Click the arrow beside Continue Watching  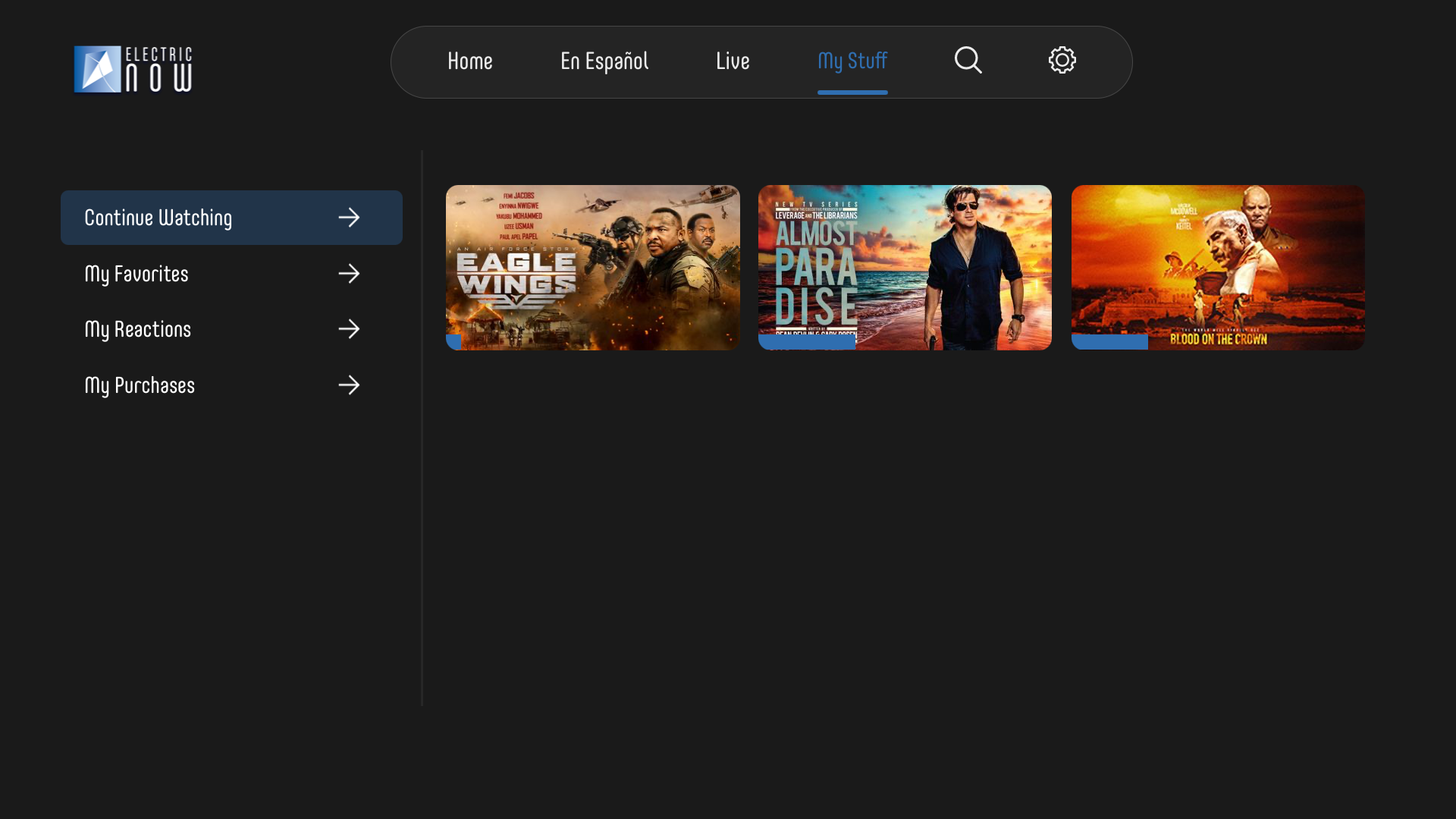click(349, 218)
